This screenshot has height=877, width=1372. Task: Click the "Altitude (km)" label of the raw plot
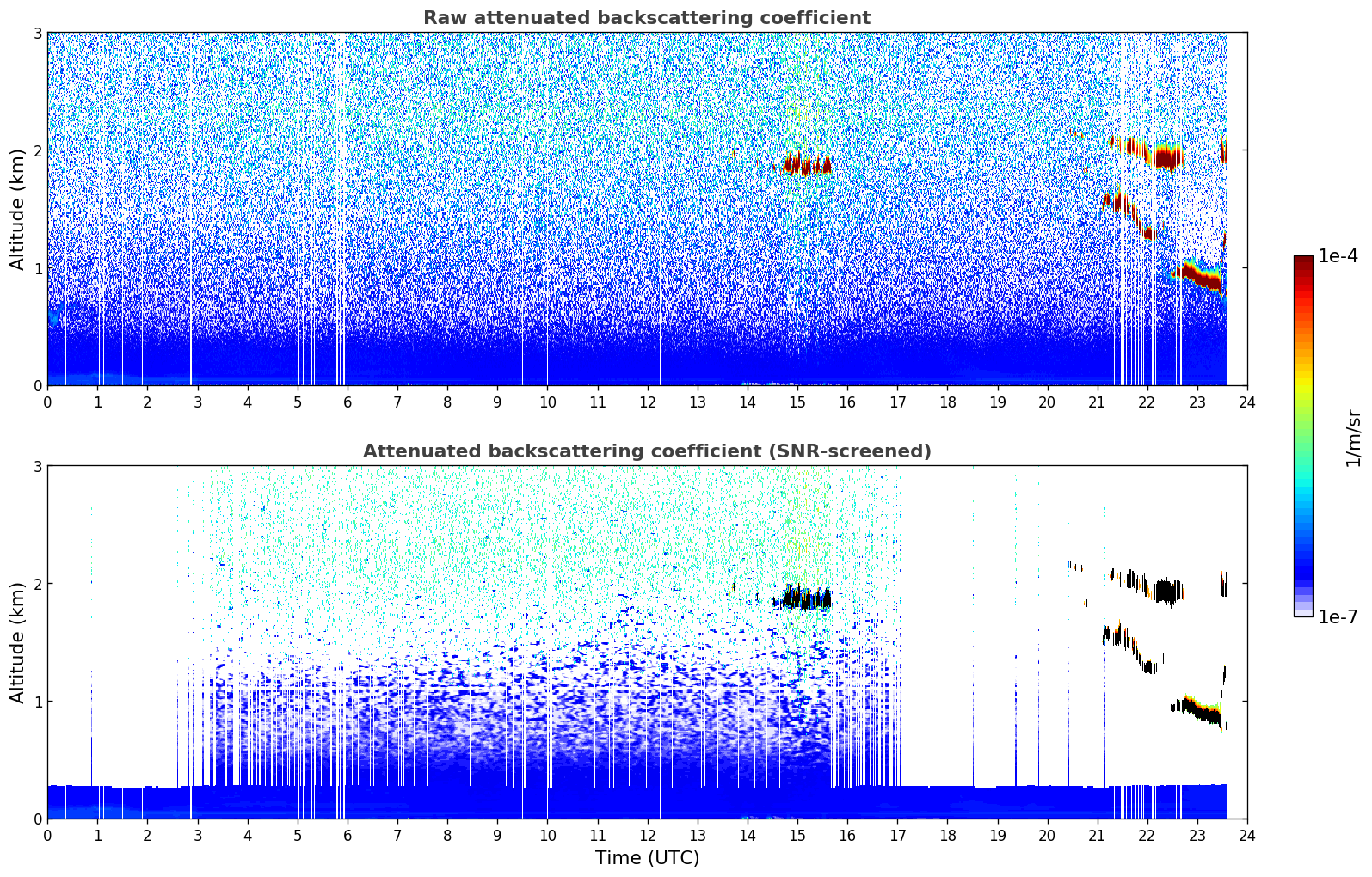(18, 209)
